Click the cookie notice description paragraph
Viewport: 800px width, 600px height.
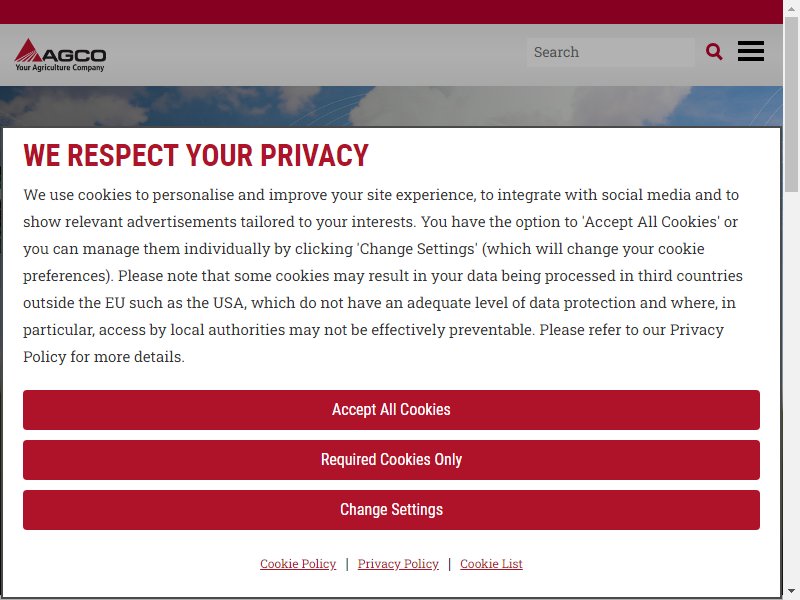pos(383,276)
